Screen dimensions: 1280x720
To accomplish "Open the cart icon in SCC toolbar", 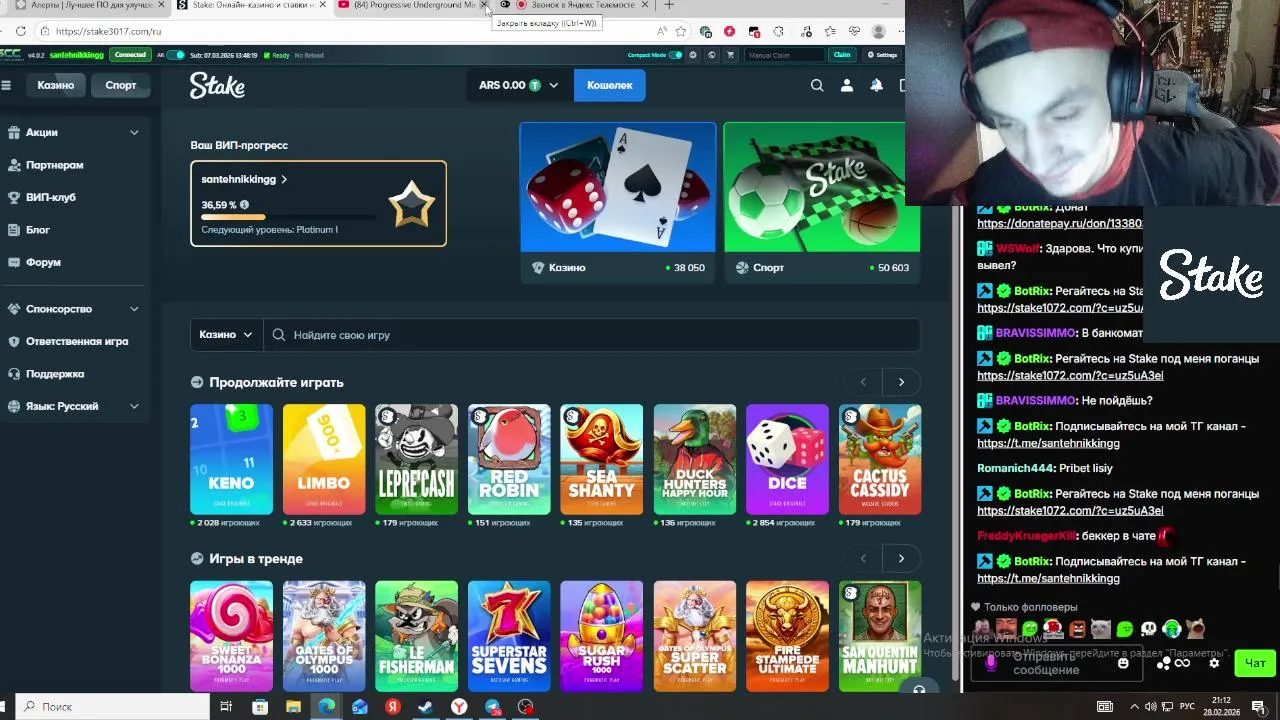I will 730,55.
